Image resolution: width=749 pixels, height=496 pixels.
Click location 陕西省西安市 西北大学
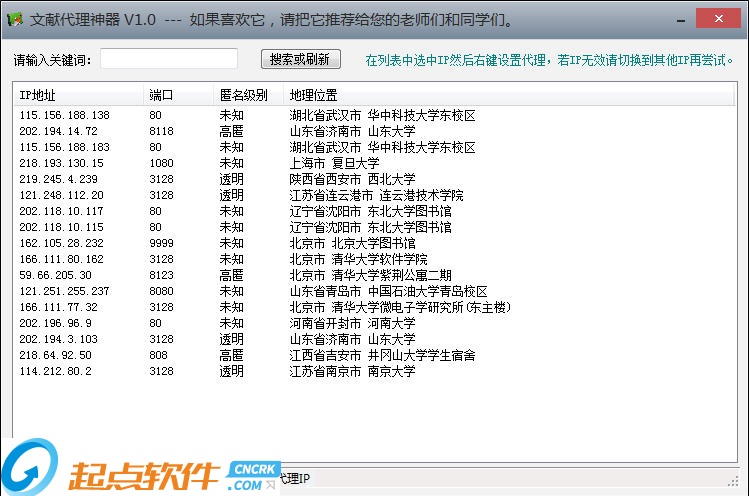pos(353,179)
